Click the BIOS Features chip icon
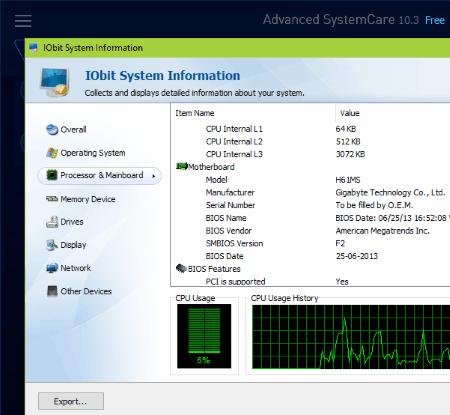450x415 pixels. (181, 268)
